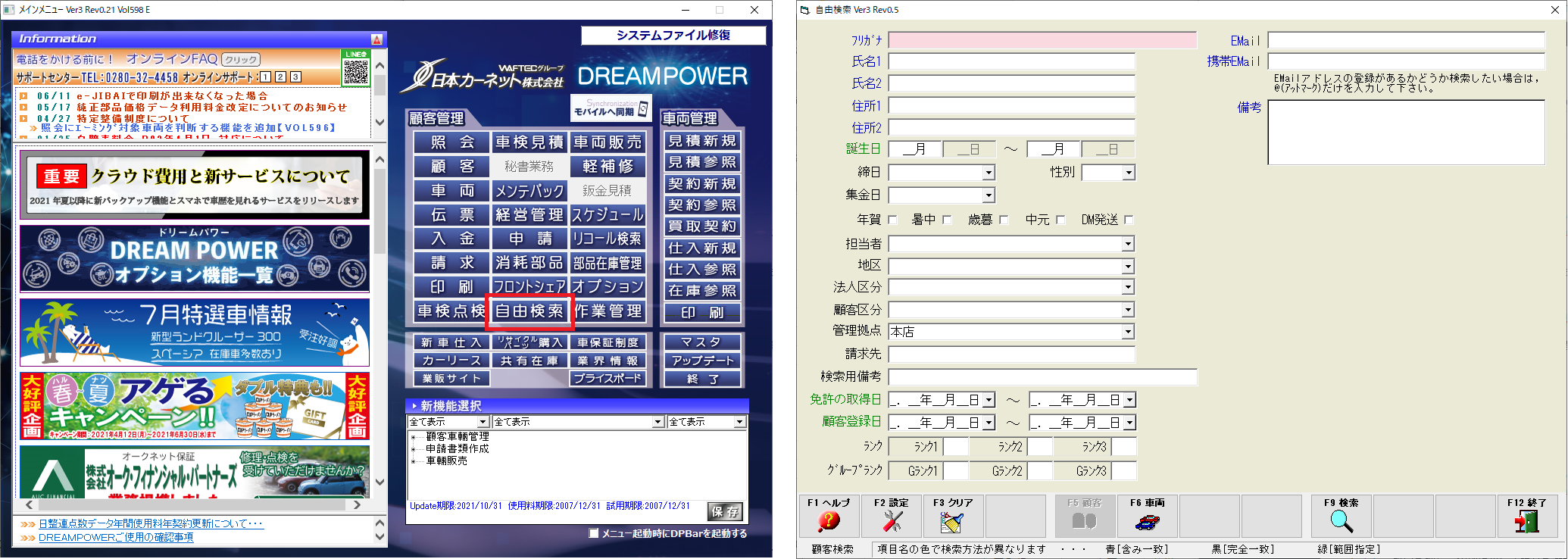The width and height of the screenshot is (1568, 559).
Task: Expand the 地区 dropdown
Action: click(x=1128, y=267)
